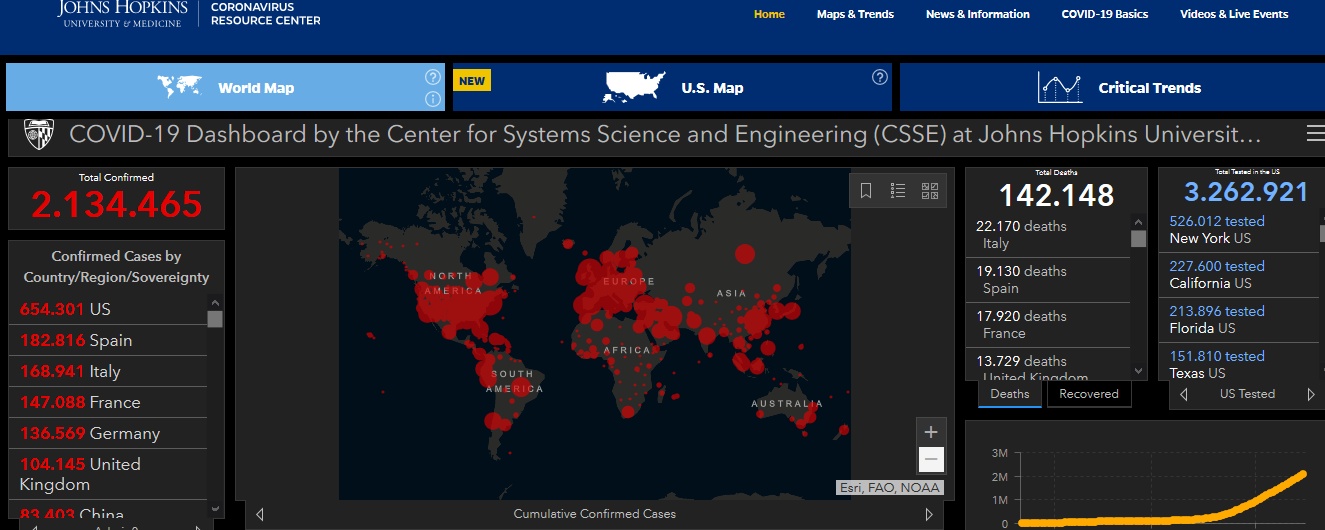Viewport: 1325px width, 530px height.
Task: Switch to the Recovered tab
Action: pyautogui.click(x=1089, y=394)
